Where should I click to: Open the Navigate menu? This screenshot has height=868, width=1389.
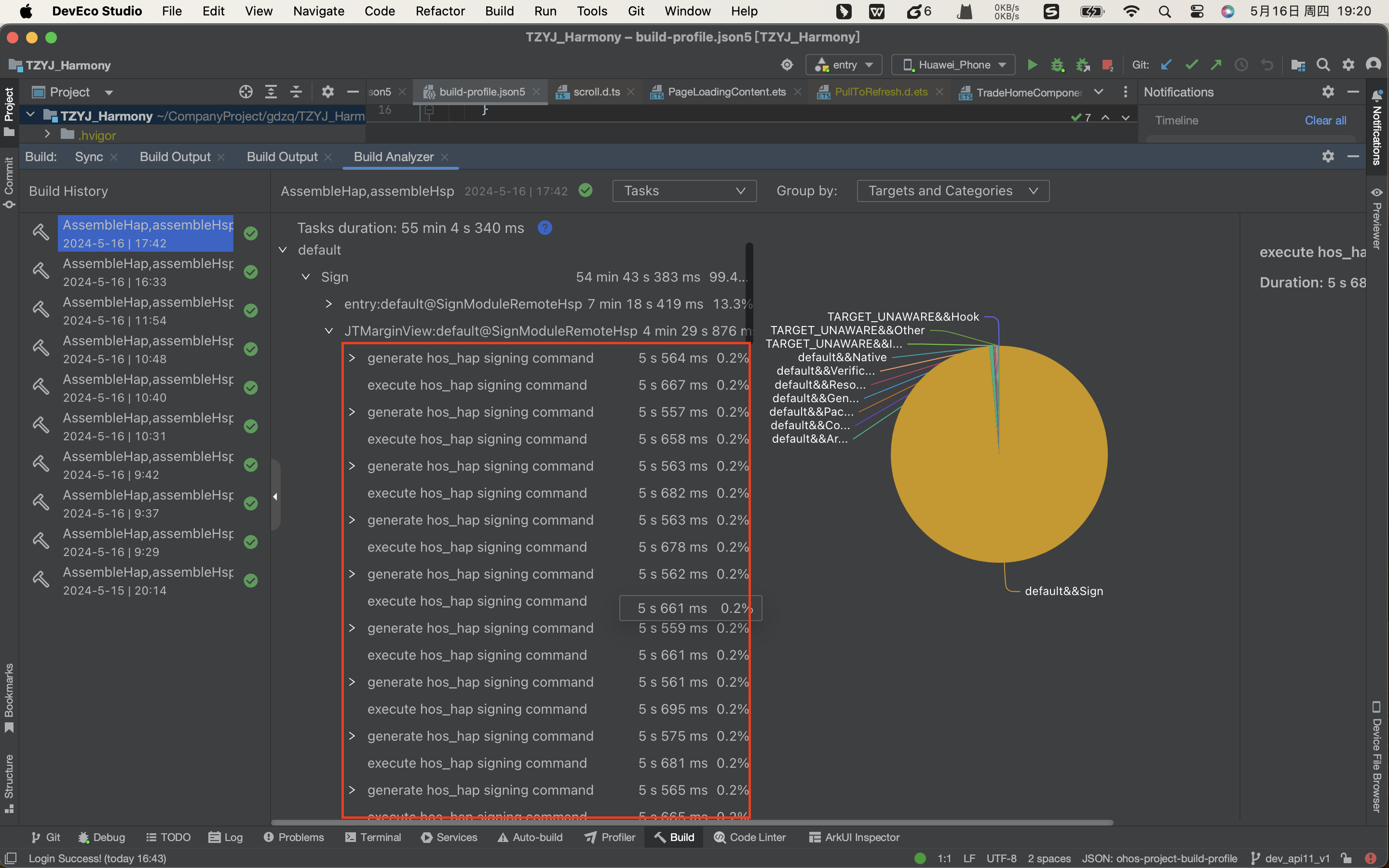pos(318,11)
